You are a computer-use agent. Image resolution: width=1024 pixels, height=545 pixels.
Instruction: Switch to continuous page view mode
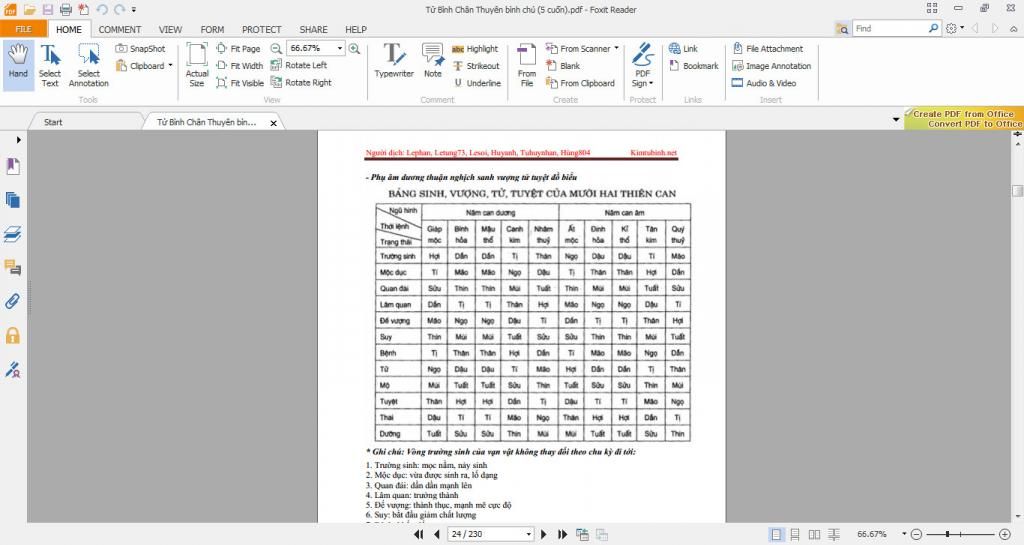tap(795, 534)
